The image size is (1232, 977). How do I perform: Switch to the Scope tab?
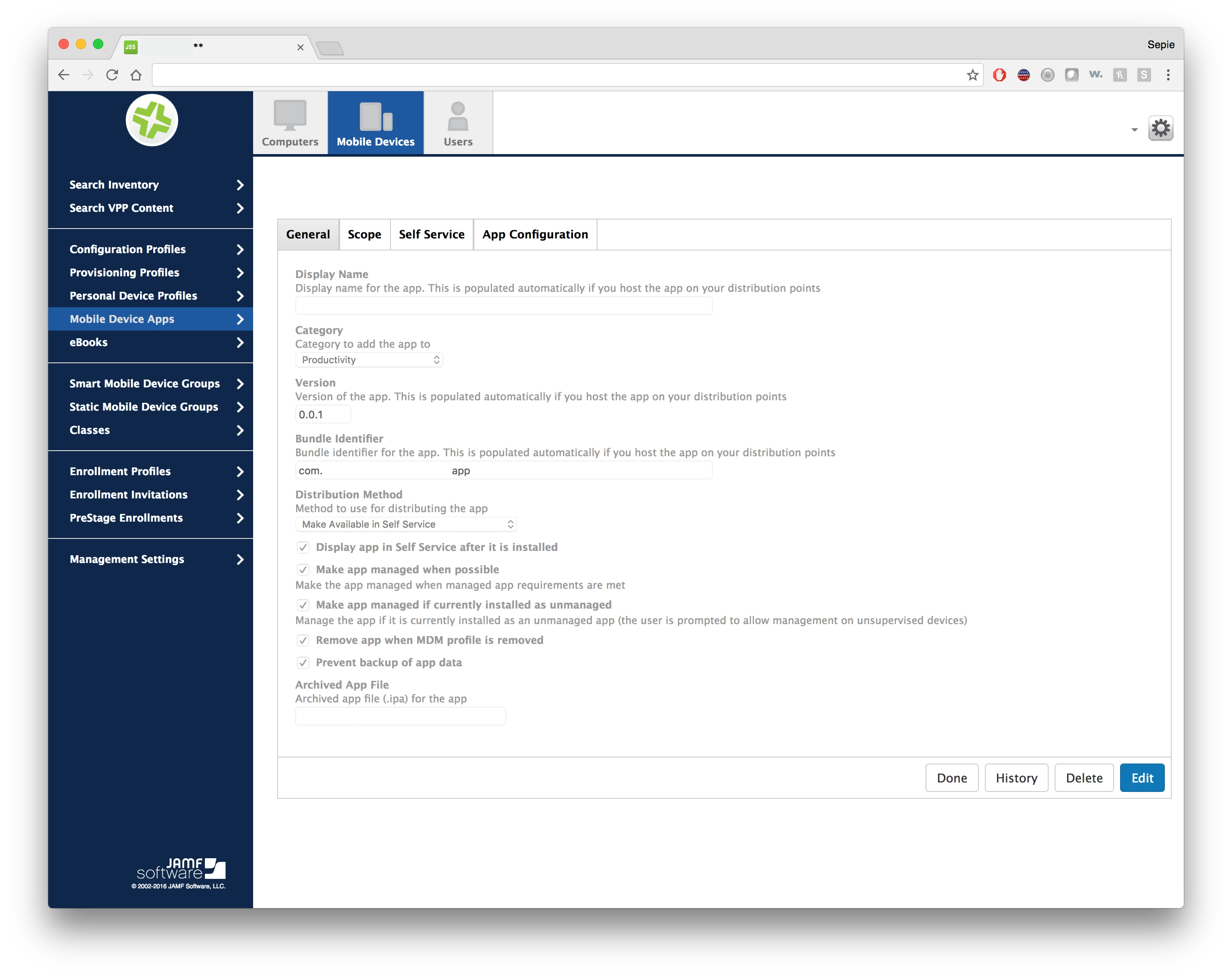pos(364,234)
